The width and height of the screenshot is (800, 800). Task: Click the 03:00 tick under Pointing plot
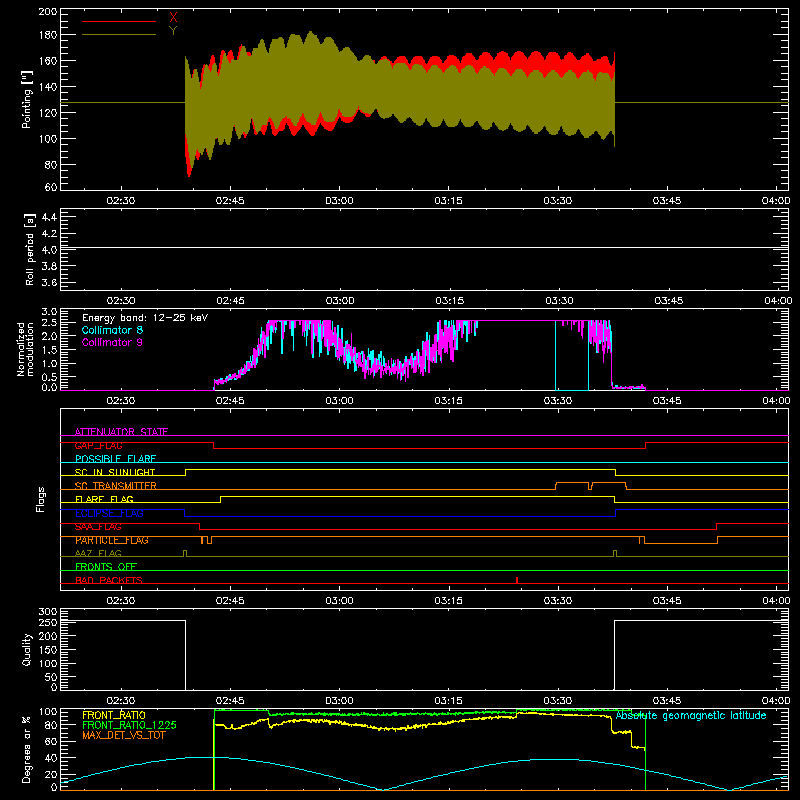(x=339, y=201)
